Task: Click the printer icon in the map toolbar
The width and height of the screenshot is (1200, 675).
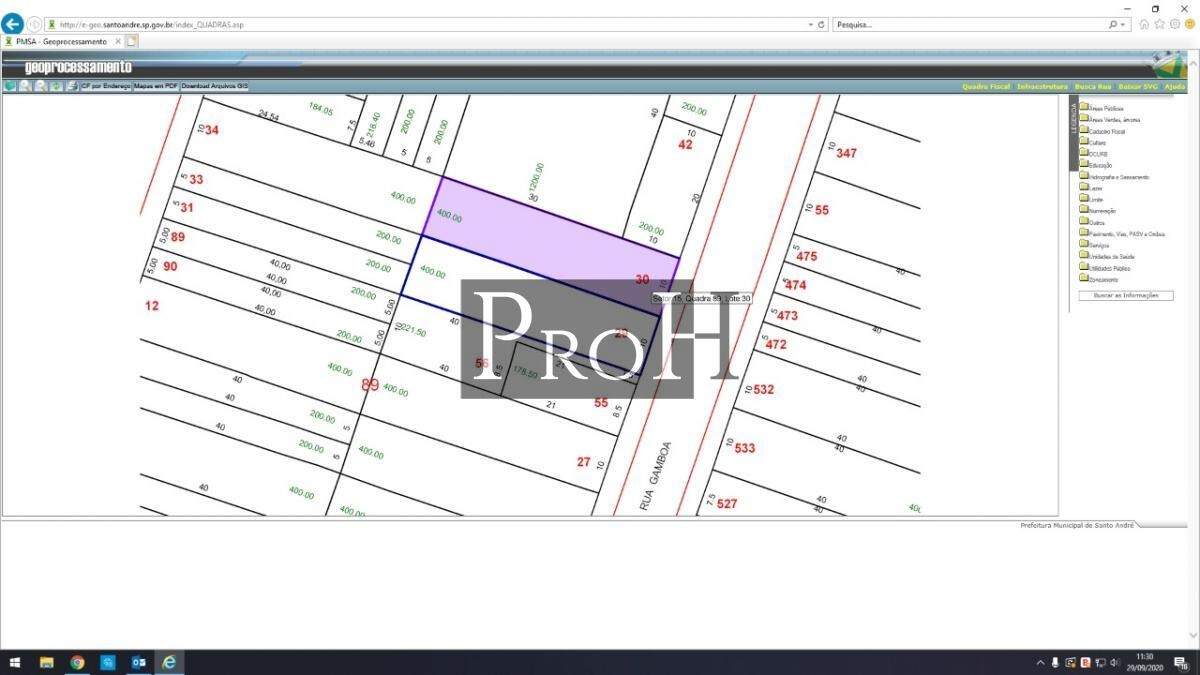Action: click(71, 86)
